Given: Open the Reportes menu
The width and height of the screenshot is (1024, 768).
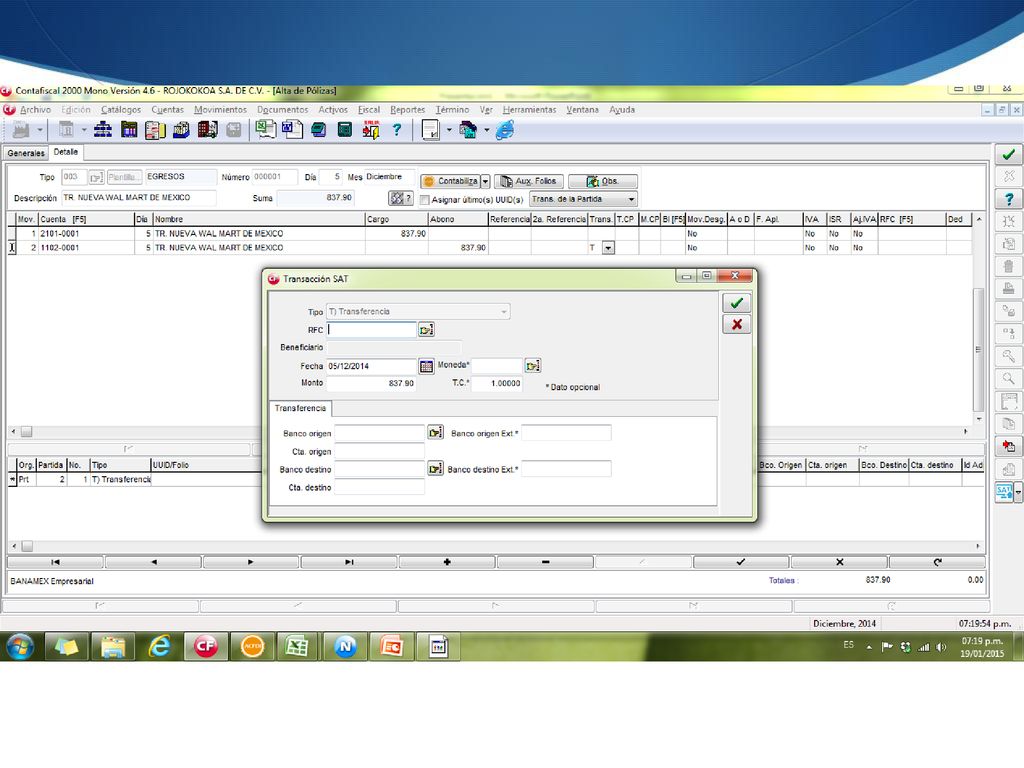Looking at the screenshot, I should [x=408, y=110].
